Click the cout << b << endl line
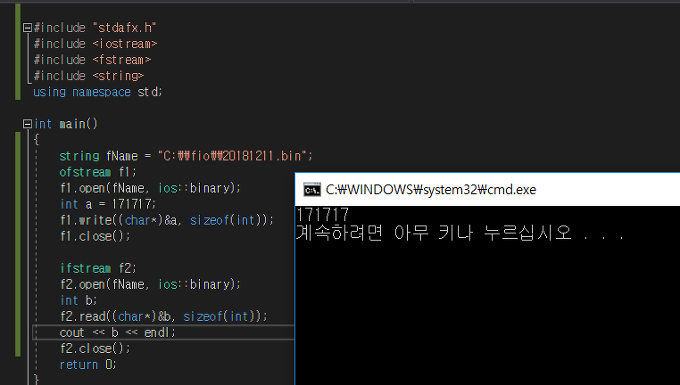The height and width of the screenshot is (385, 680). (x=118, y=333)
